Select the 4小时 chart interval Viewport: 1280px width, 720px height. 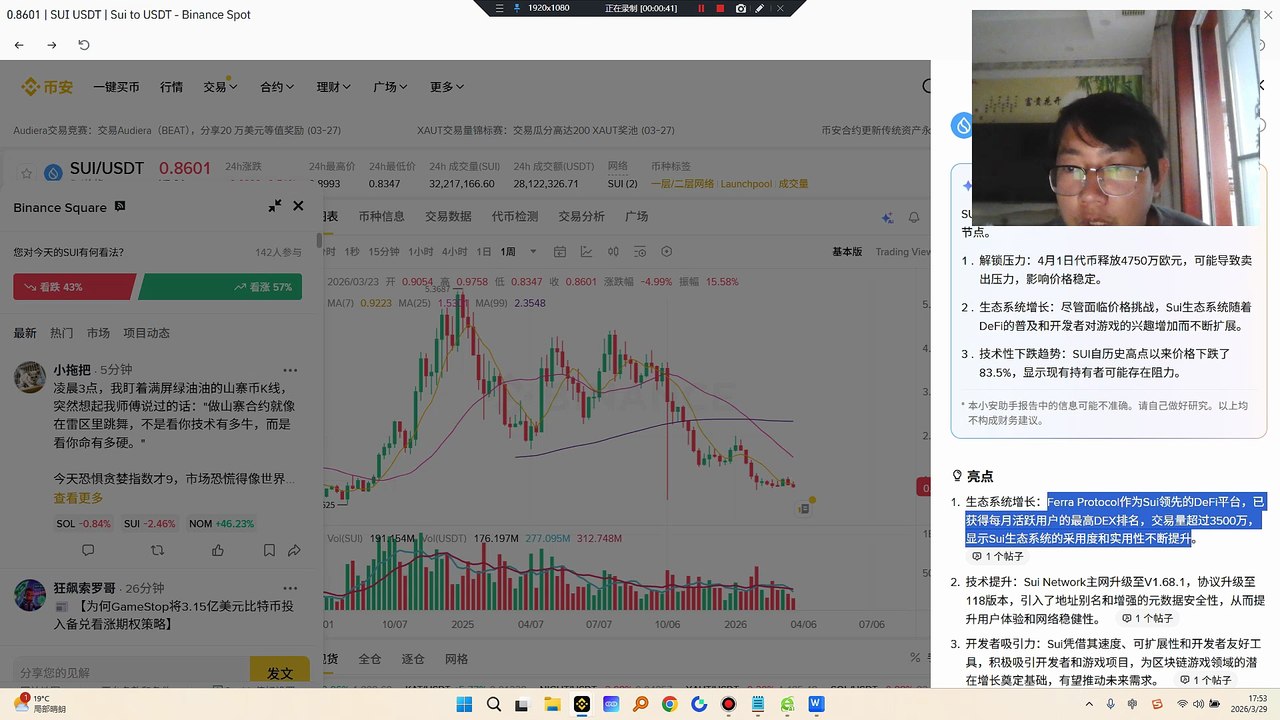pos(455,251)
